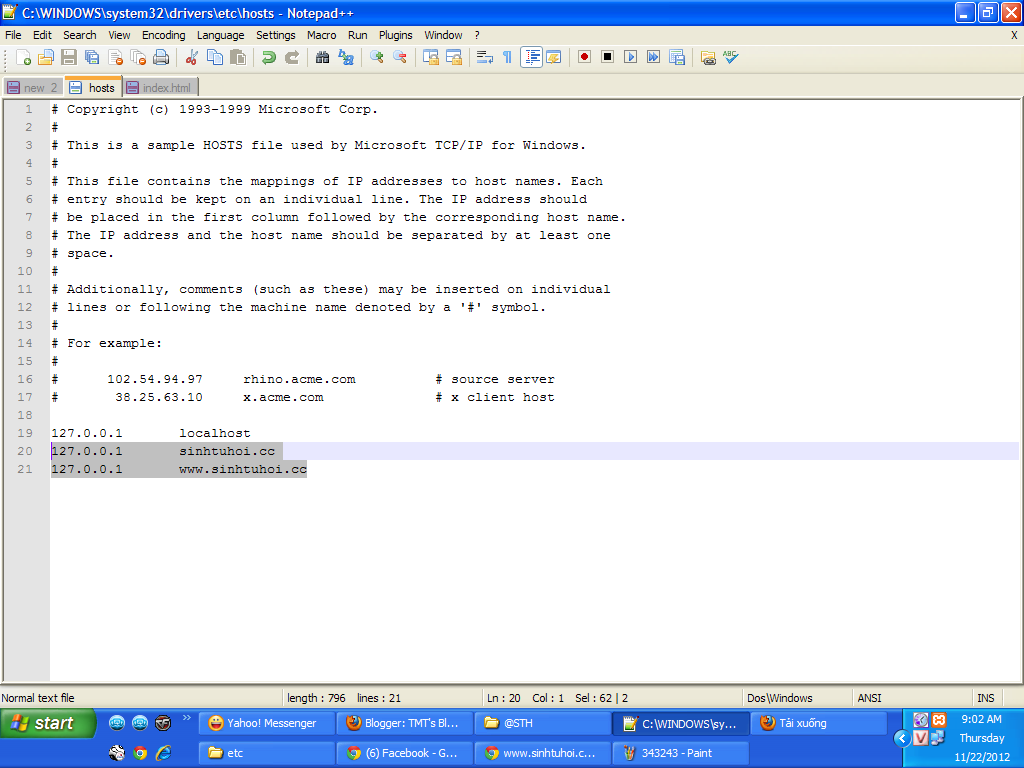Screen dimensions: 1024x768
Task: Zoom in using the magnifier plus icon
Action: point(377,57)
